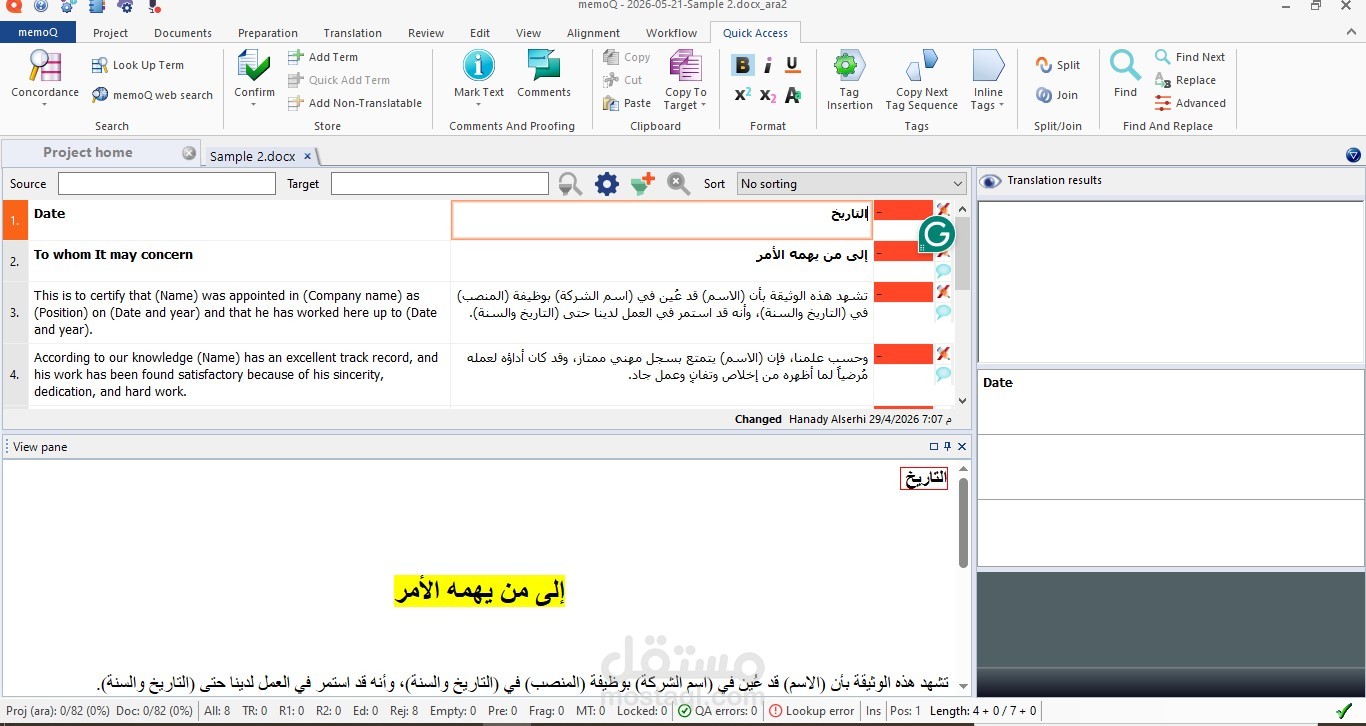Pin the View pane
This screenshot has width=1366, height=726.
coord(948,447)
